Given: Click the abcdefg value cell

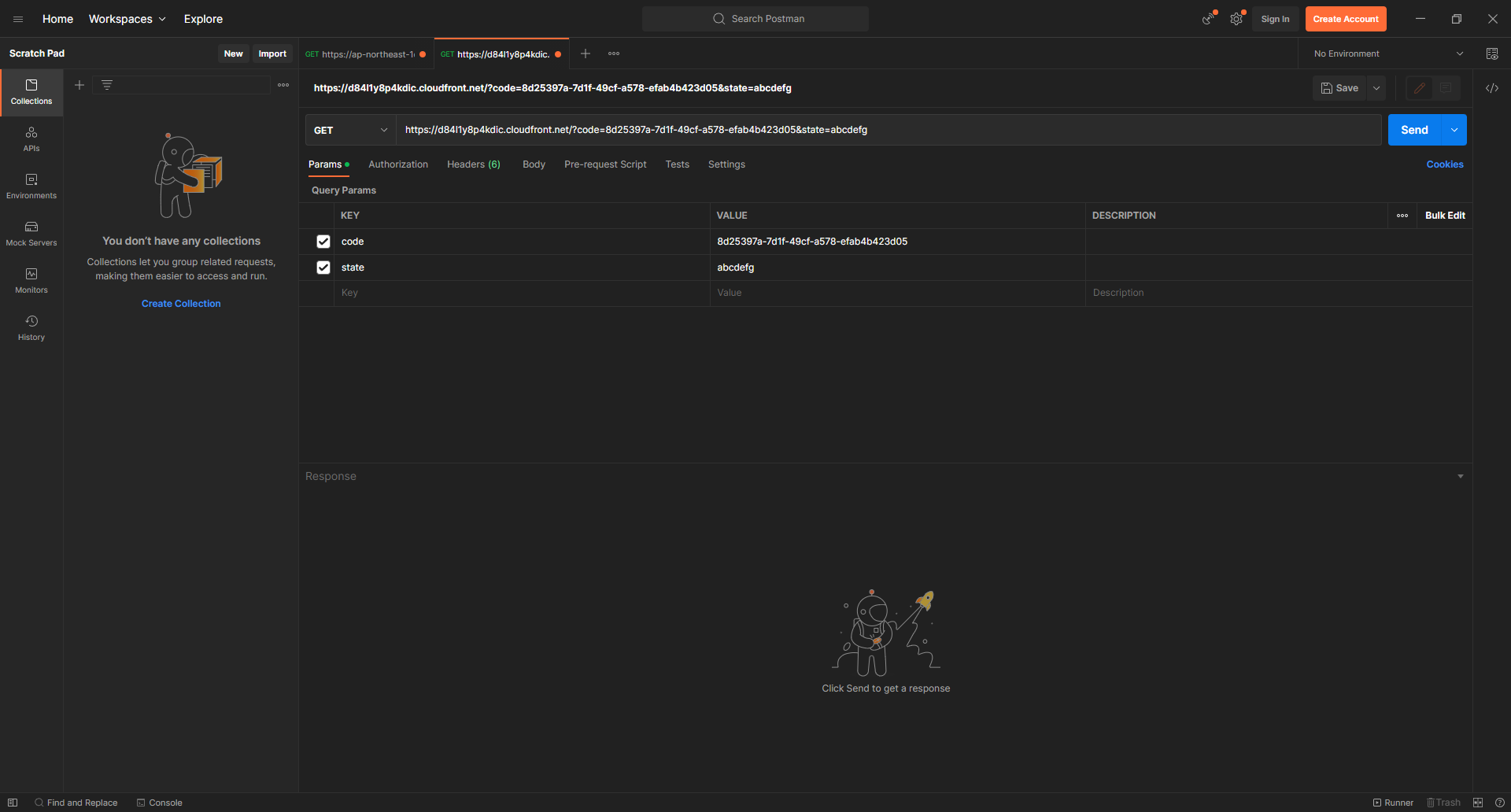Looking at the screenshot, I should [x=897, y=268].
